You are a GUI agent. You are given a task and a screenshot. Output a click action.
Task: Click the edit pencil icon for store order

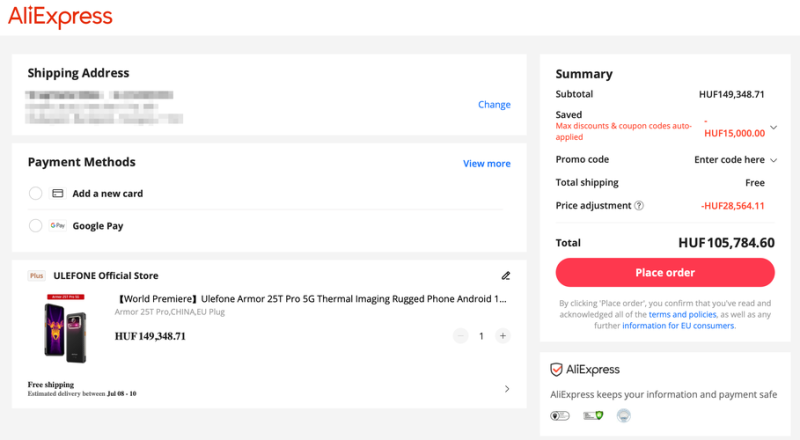506,276
